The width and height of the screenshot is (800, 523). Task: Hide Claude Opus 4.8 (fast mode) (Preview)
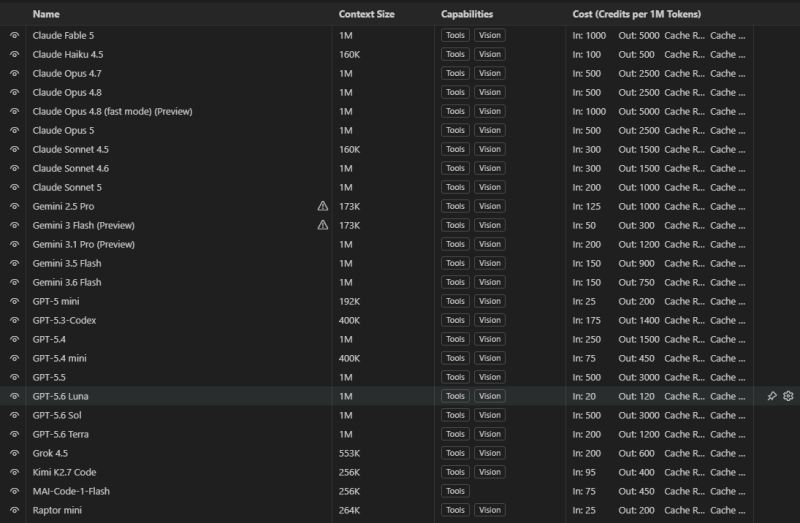point(14,111)
